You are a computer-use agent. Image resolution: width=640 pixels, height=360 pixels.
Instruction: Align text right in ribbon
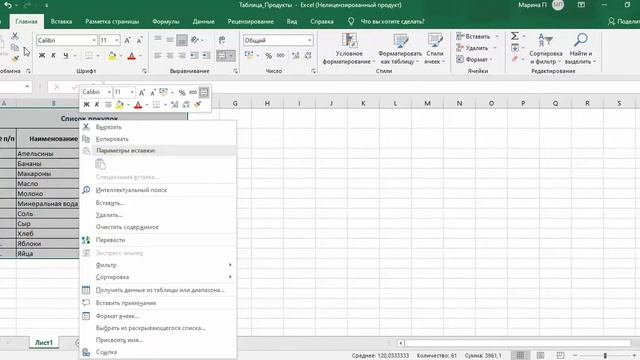182,56
